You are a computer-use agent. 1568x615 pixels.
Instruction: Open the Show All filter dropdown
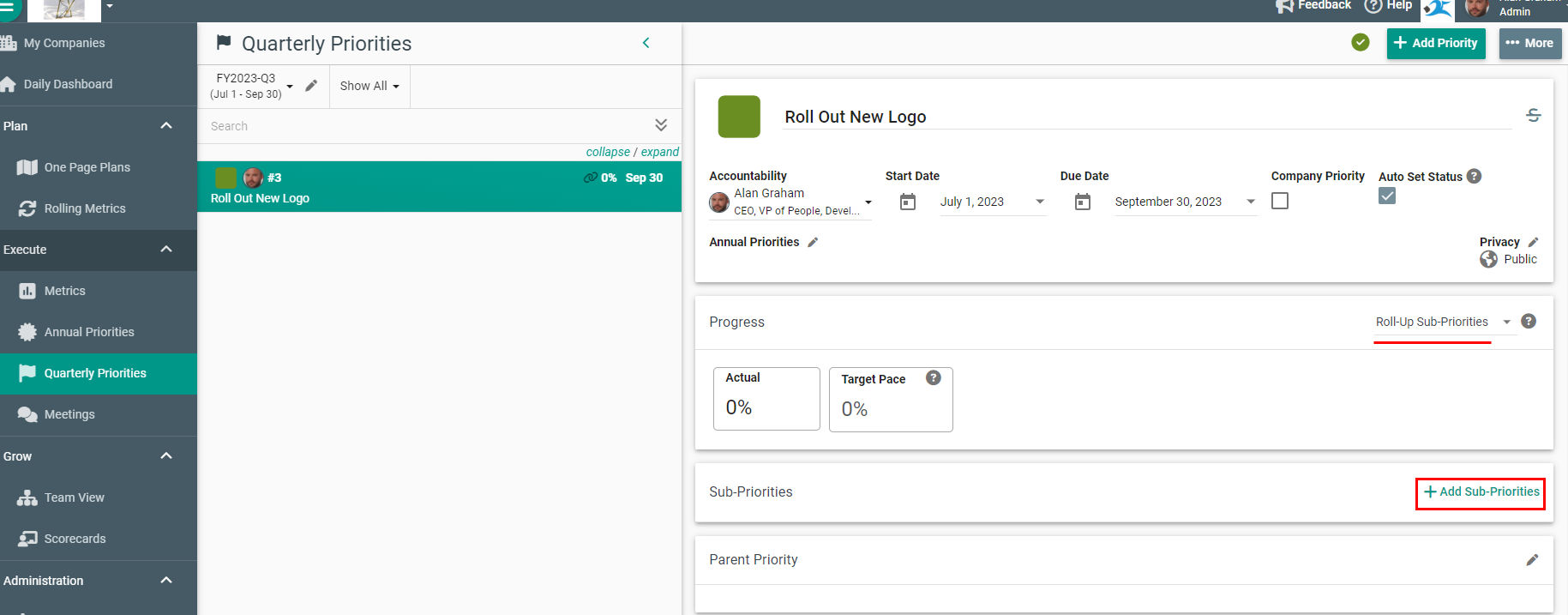coord(369,86)
